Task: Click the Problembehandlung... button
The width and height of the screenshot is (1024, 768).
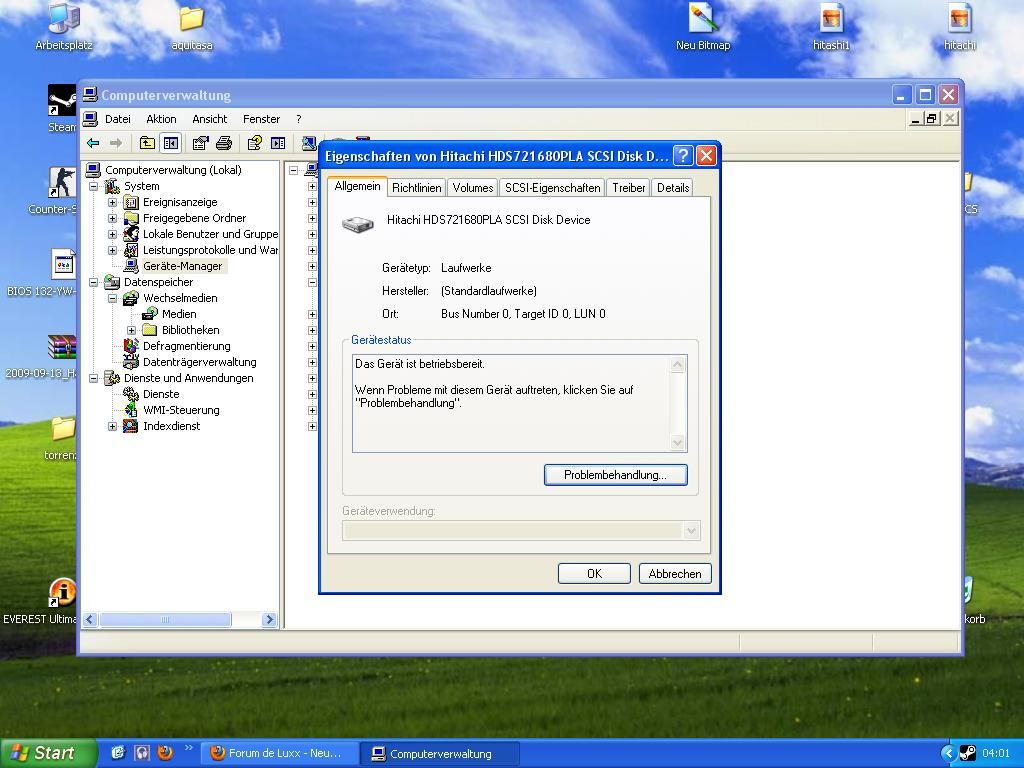Action: pos(615,475)
